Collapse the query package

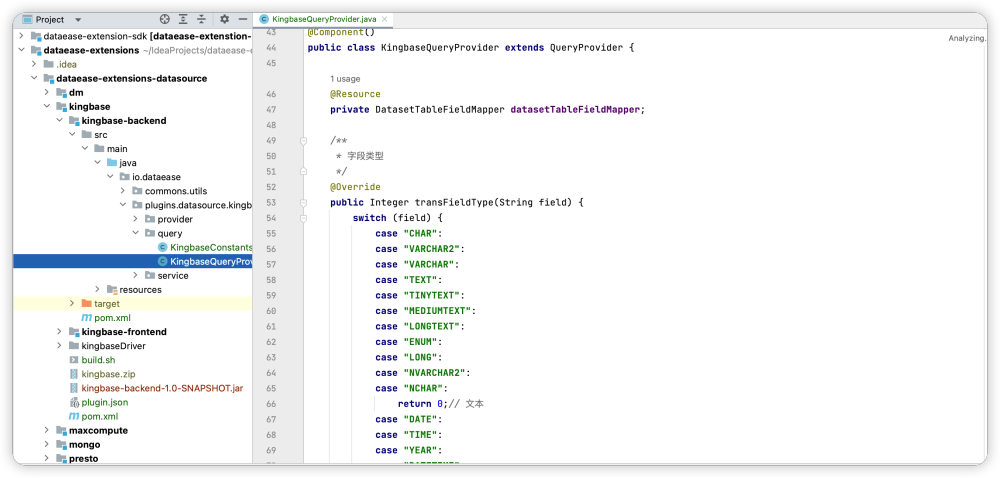(136, 233)
